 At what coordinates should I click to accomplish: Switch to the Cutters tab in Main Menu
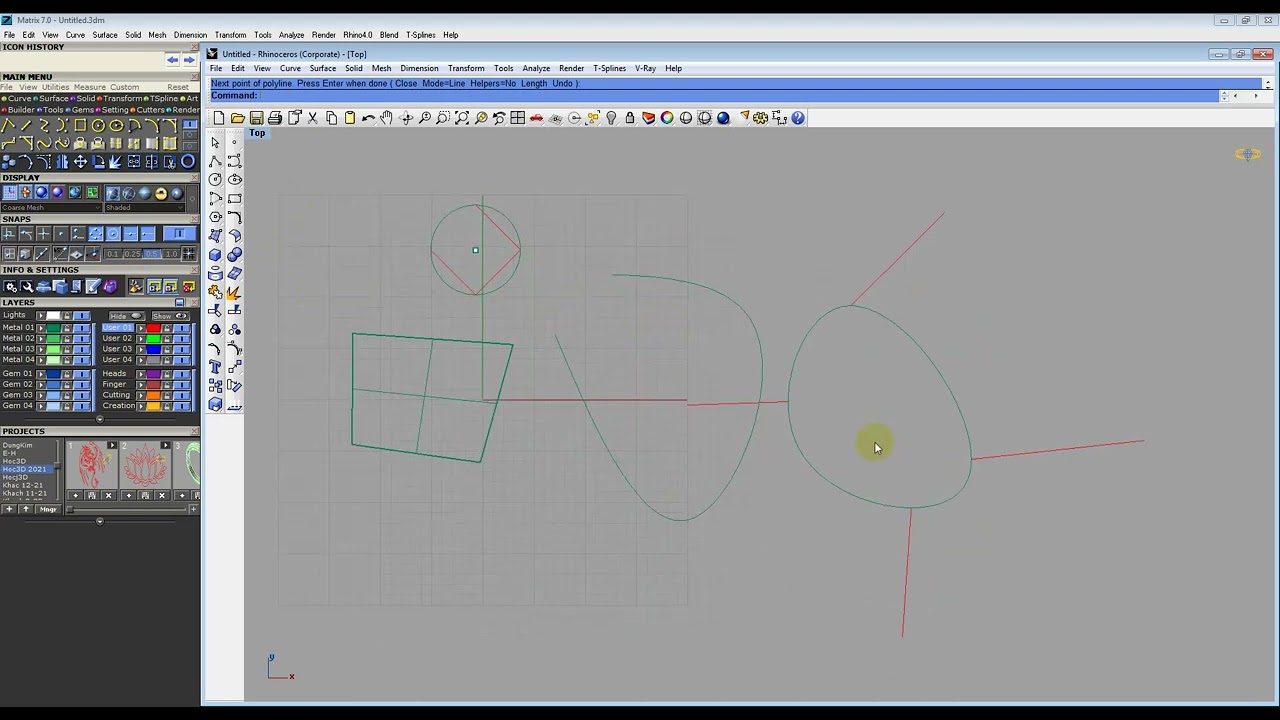click(147, 110)
